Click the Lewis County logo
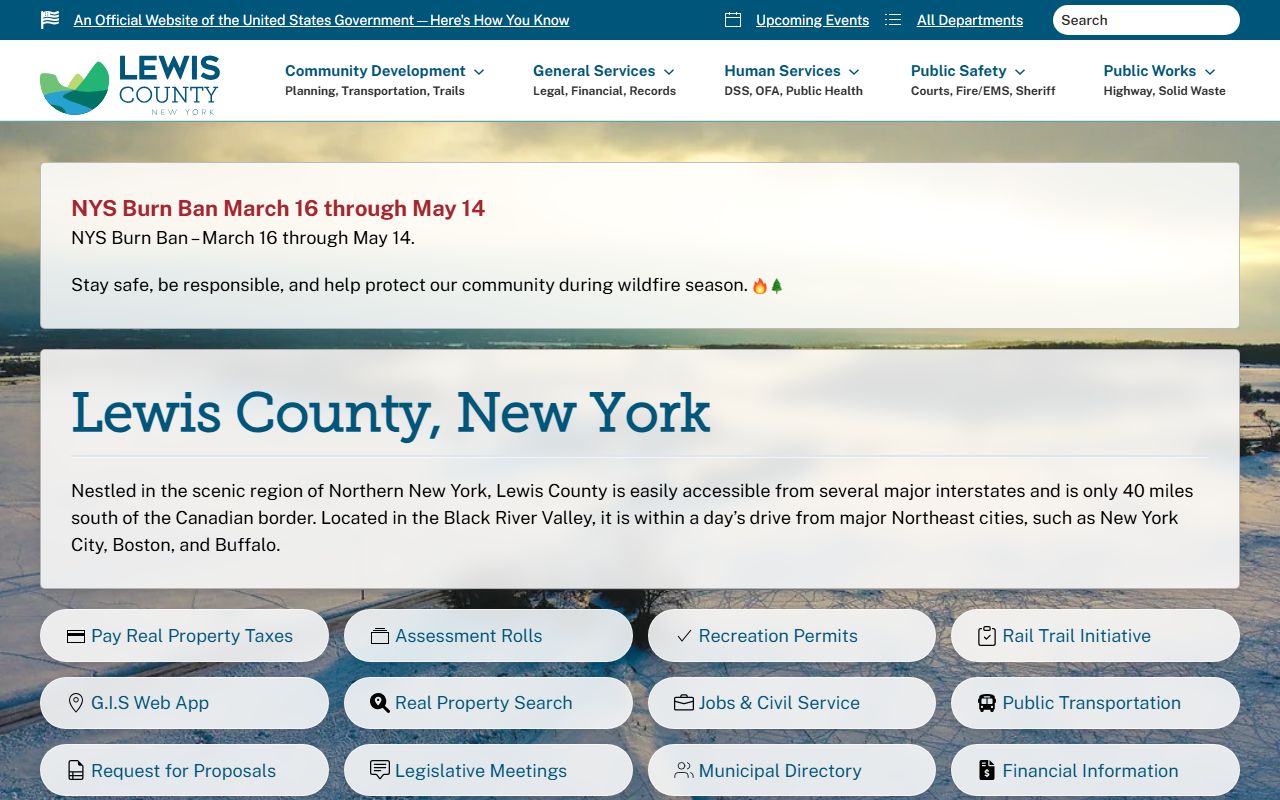Viewport: 1280px width, 800px height. pos(129,84)
